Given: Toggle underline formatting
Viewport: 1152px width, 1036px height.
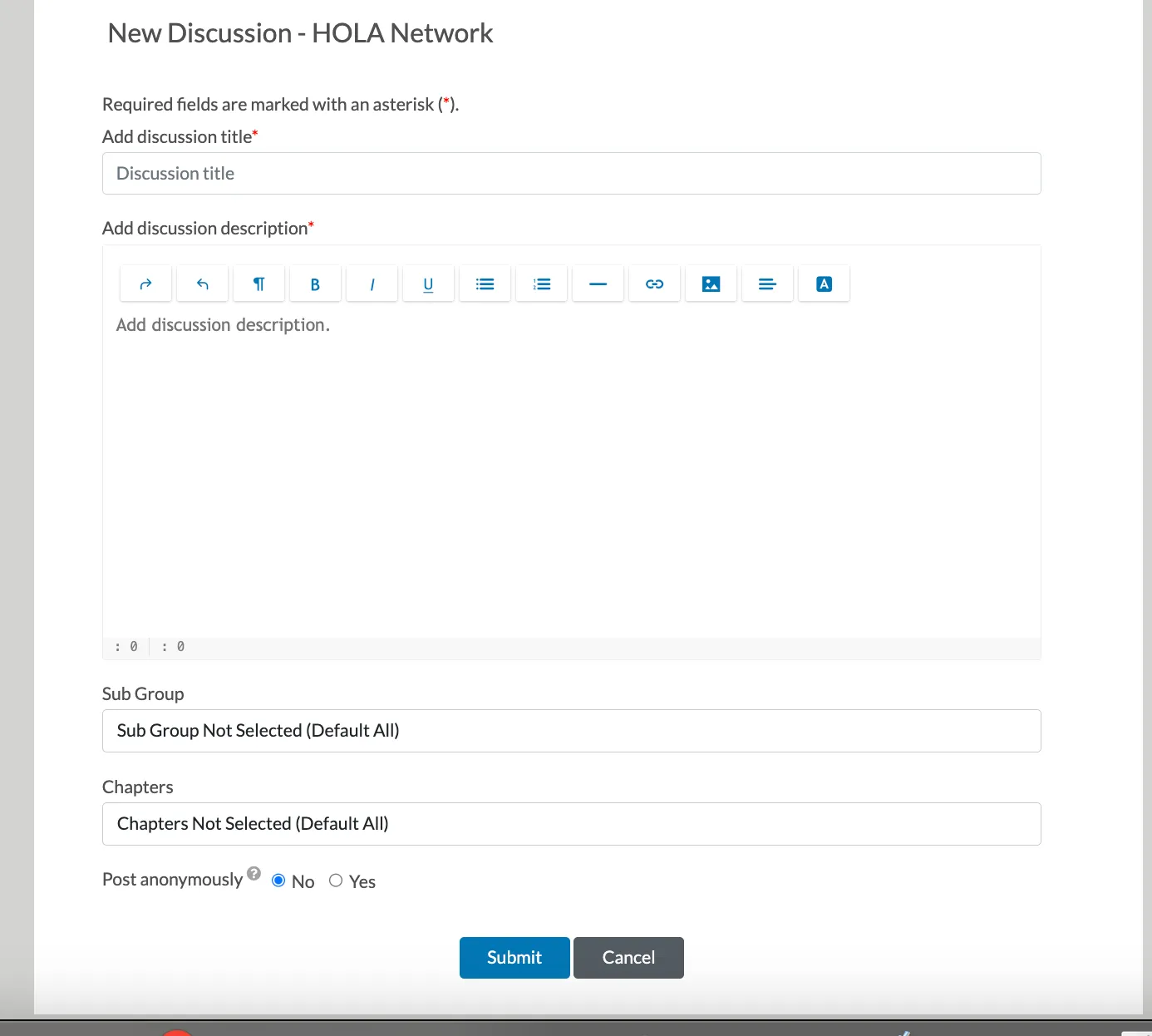Looking at the screenshot, I should (x=429, y=284).
